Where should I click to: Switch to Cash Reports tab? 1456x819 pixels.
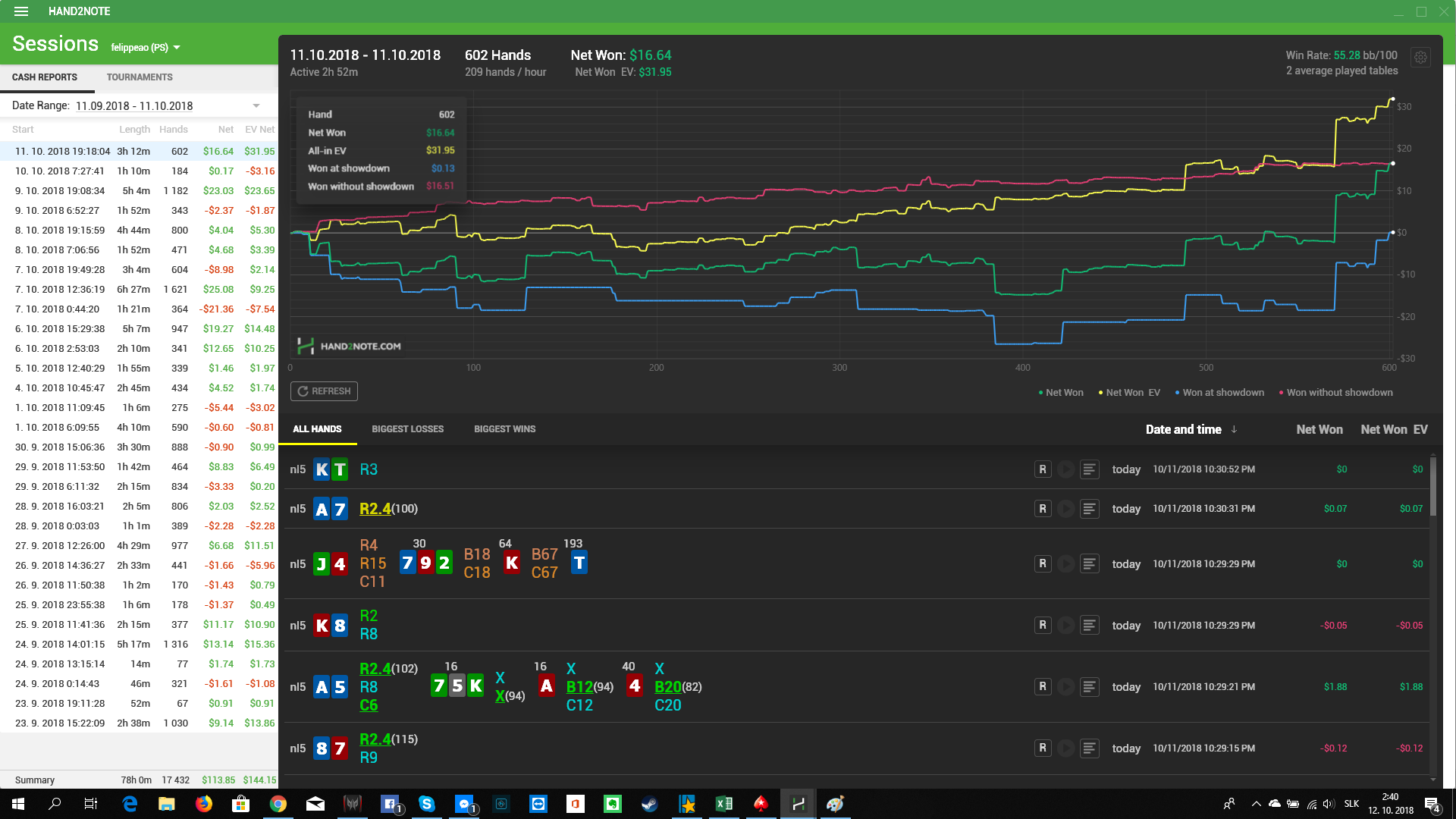point(45,77)
